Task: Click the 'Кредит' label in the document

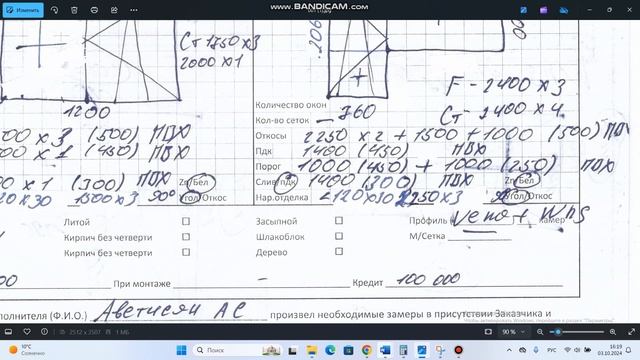Action: point(367,283)
